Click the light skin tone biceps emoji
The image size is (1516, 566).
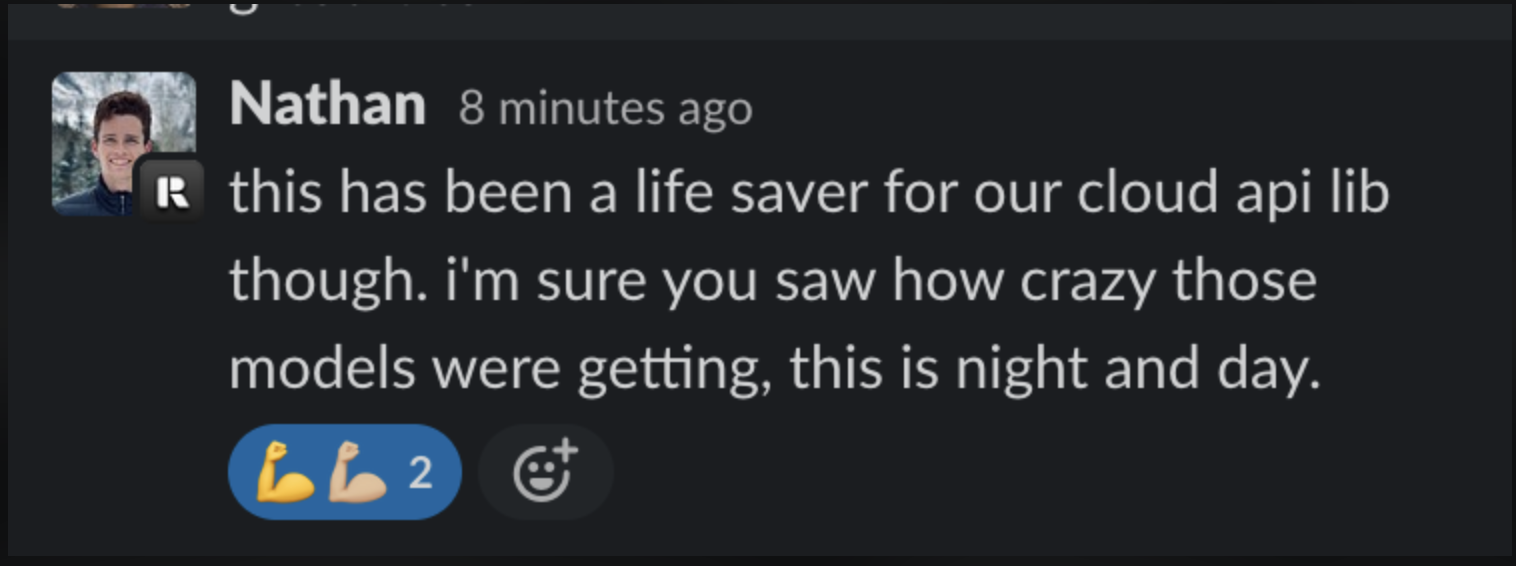tap(357, 472)
